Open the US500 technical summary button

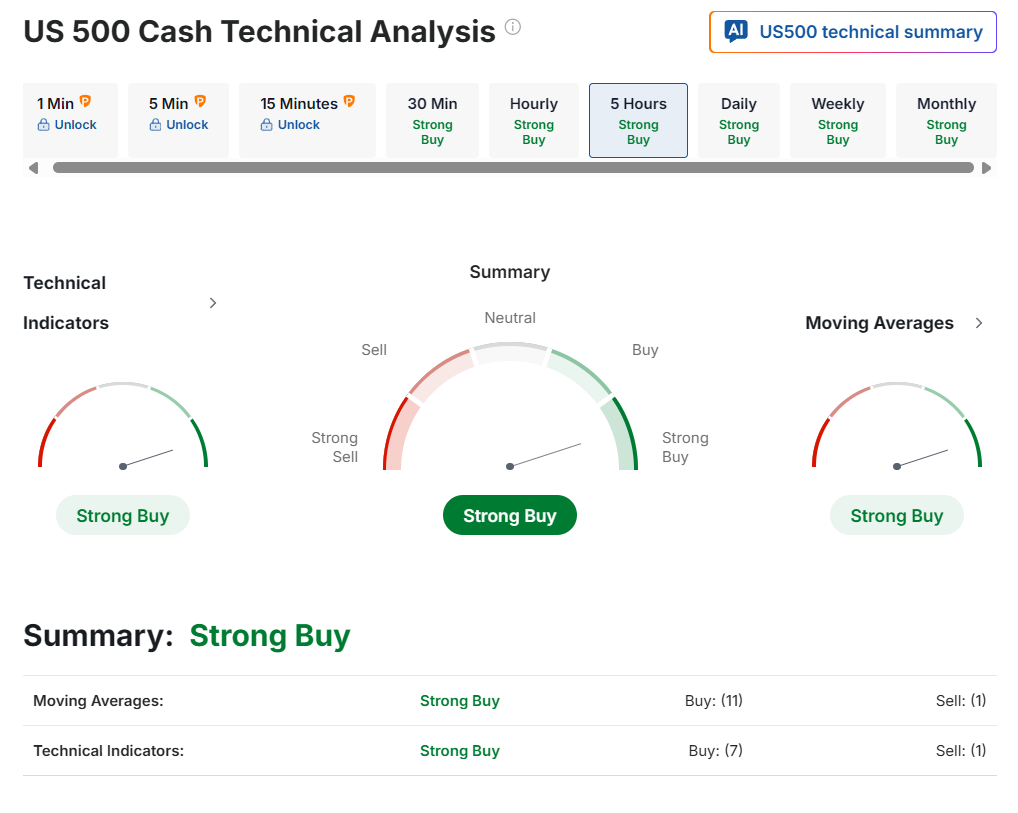pyautogui.click(x=853, y=32)
